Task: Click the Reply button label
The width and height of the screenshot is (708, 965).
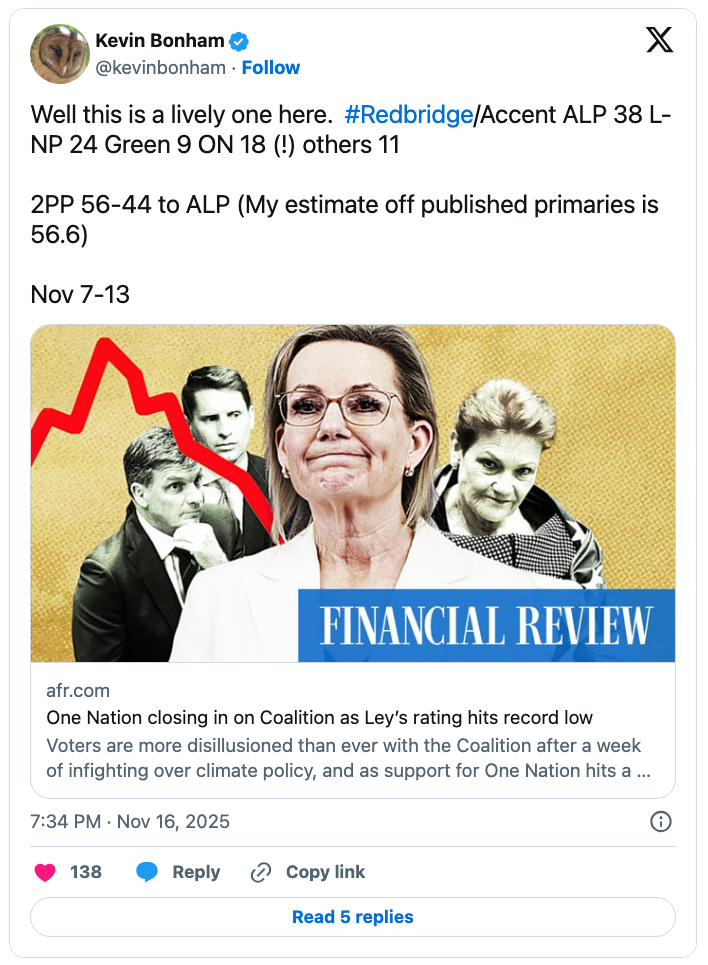Action: [196, 872]
